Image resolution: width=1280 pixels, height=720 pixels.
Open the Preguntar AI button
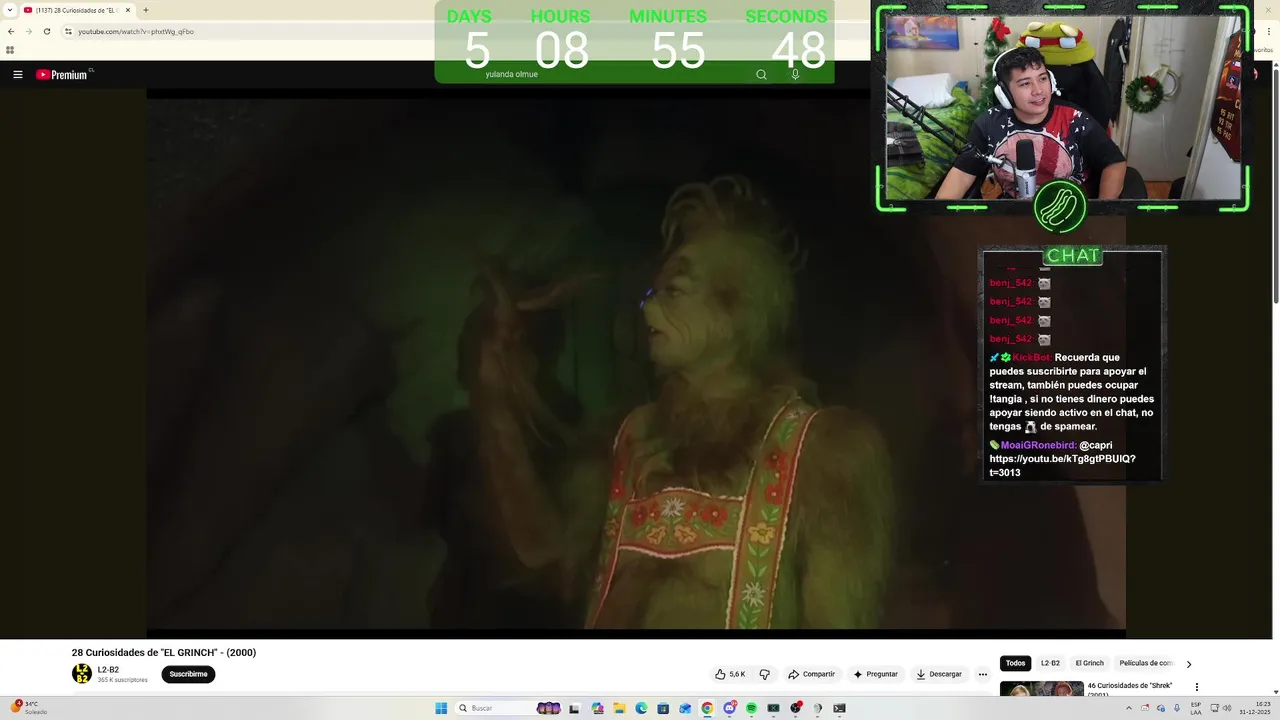(875, 674)
